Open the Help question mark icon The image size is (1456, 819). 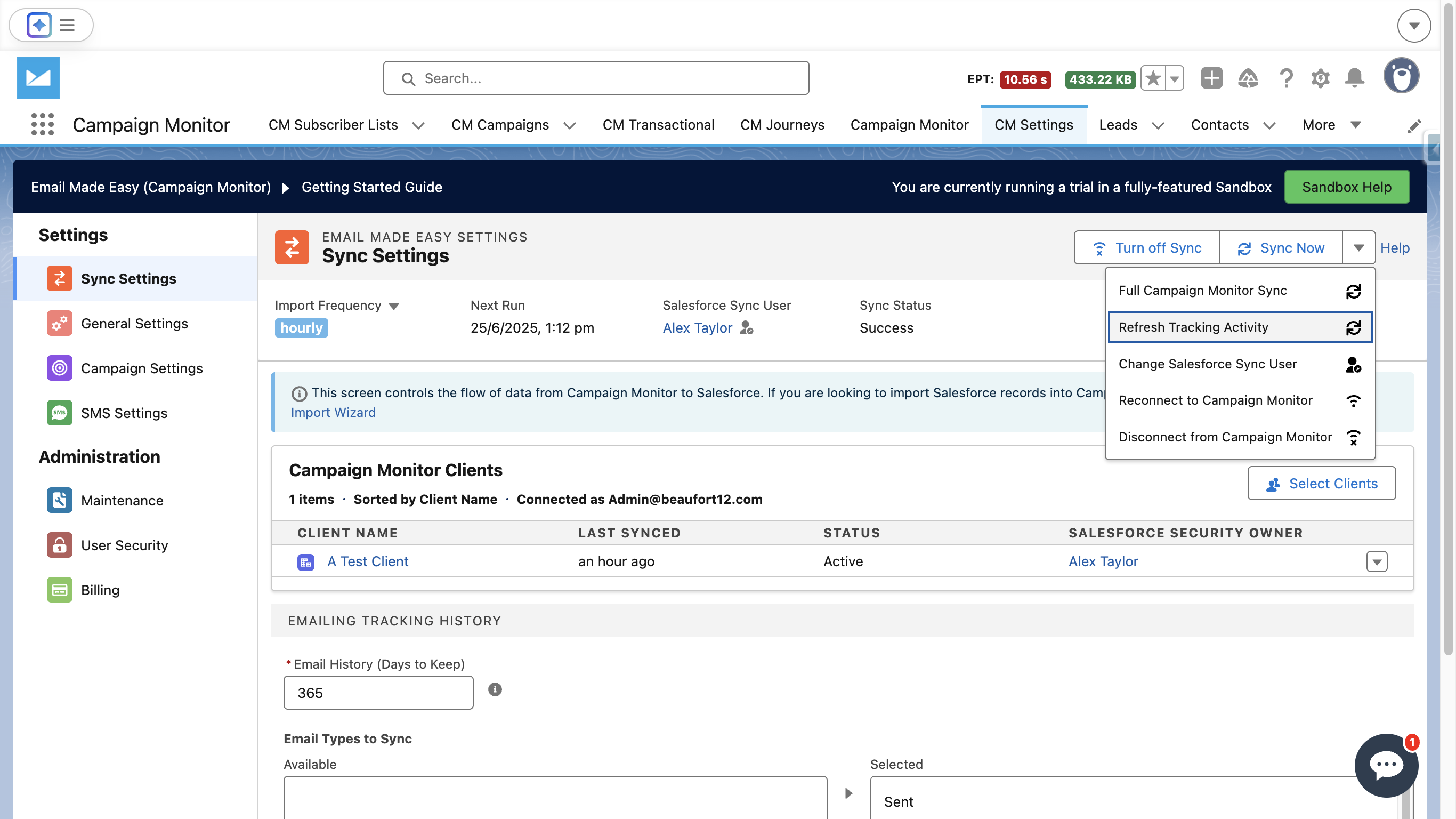click(x=1286, y=78)
